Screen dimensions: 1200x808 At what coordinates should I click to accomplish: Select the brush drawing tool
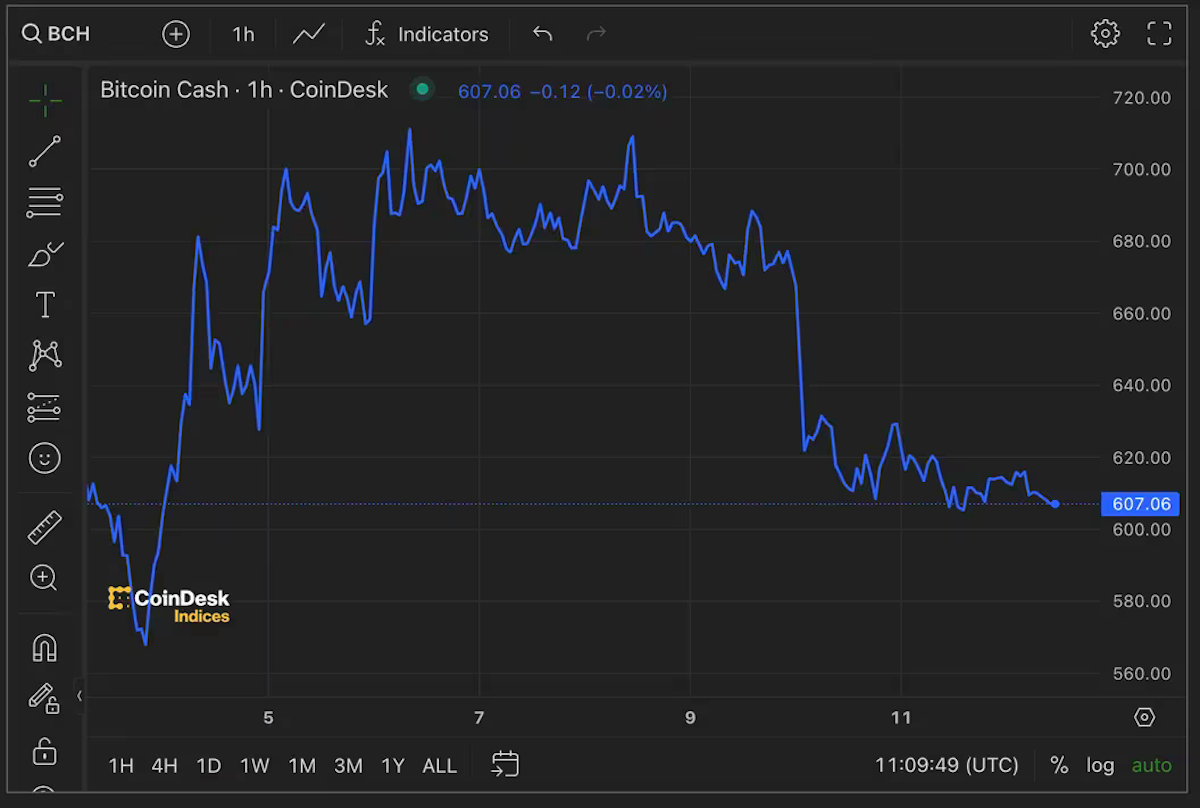coord(45,255)
